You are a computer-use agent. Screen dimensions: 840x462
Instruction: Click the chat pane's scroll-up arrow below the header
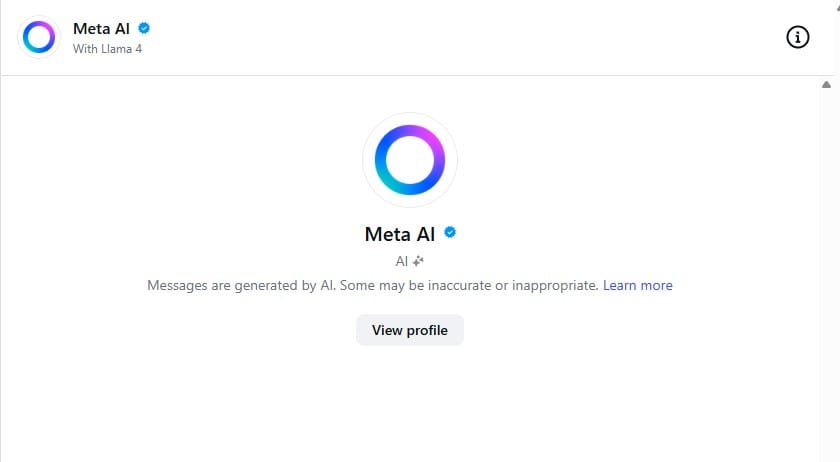click(x=826, y=85)
